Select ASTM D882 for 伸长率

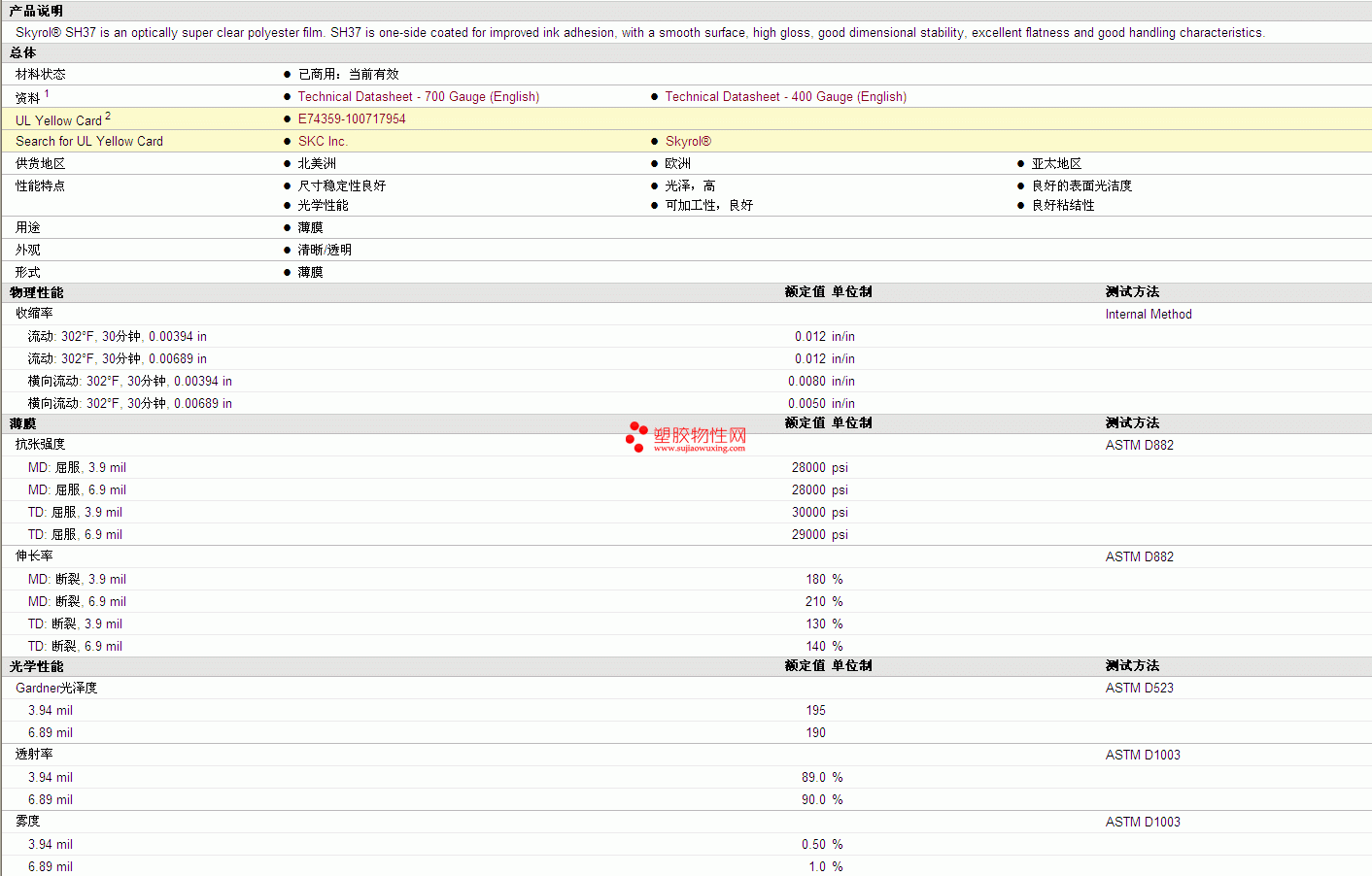point(1139,556)
